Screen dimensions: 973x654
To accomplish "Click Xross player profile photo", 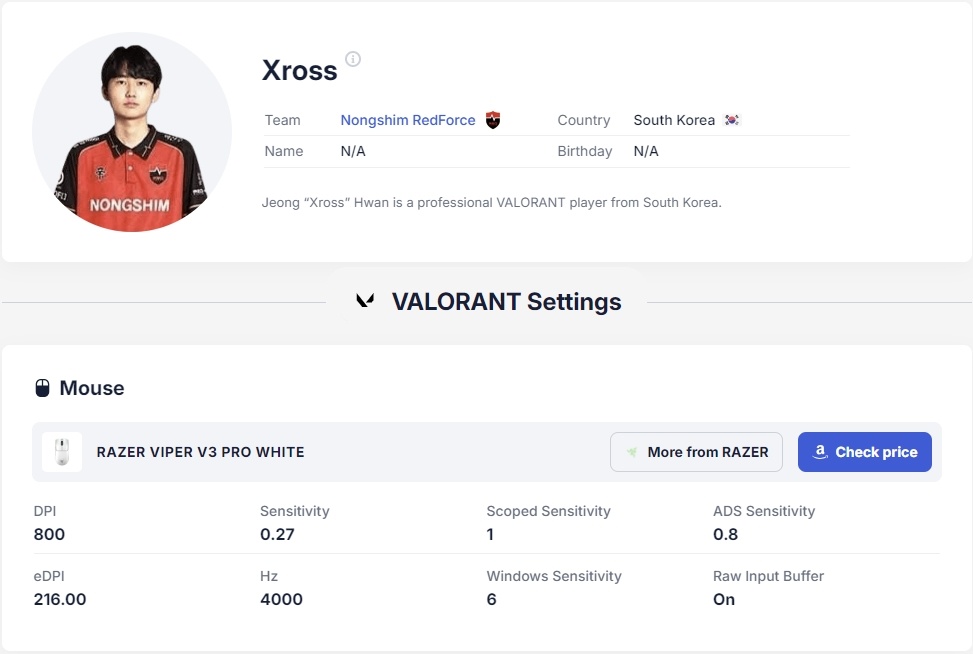I will [132, 132].
